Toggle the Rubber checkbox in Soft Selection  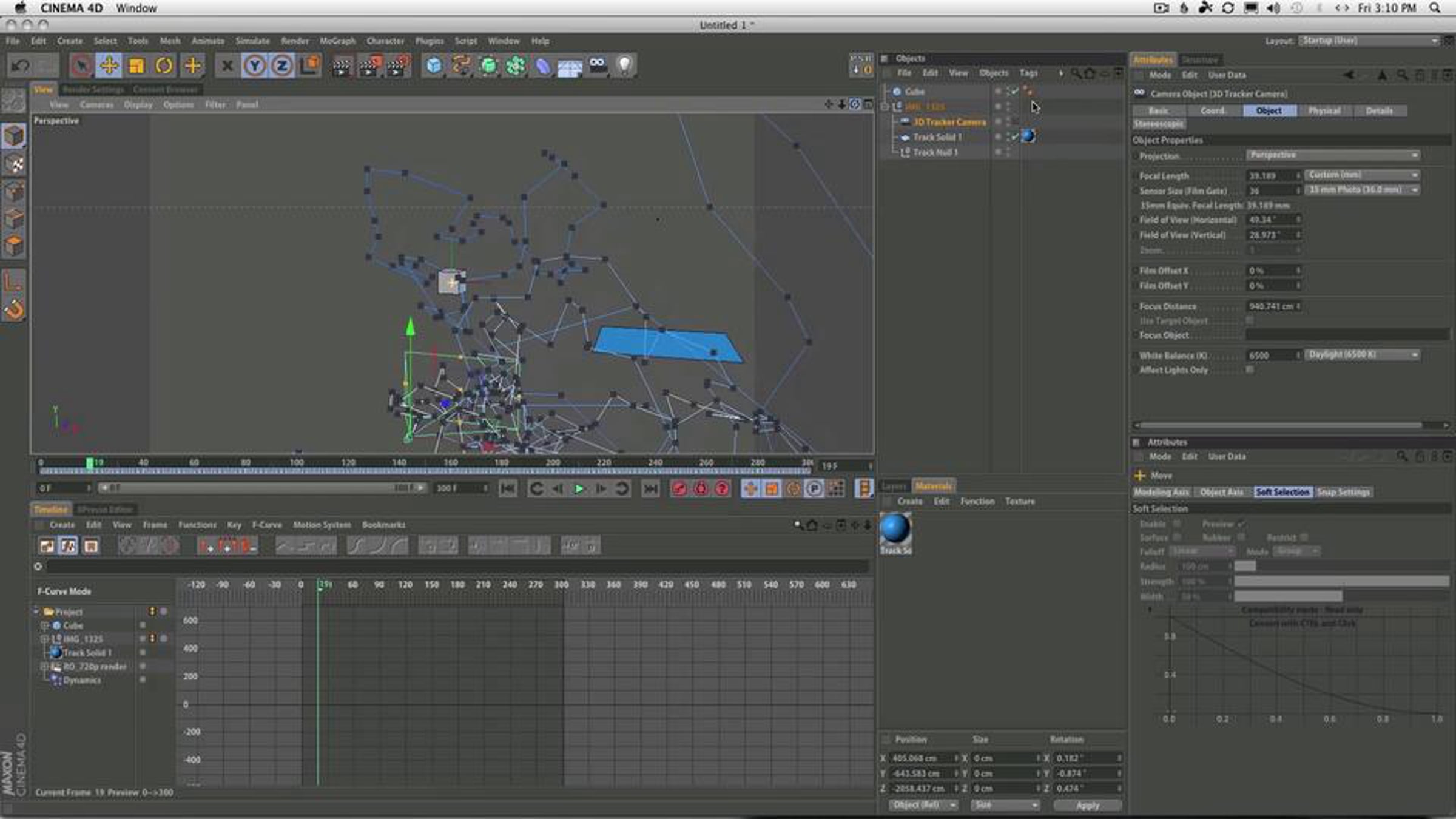coord(1241,538)
